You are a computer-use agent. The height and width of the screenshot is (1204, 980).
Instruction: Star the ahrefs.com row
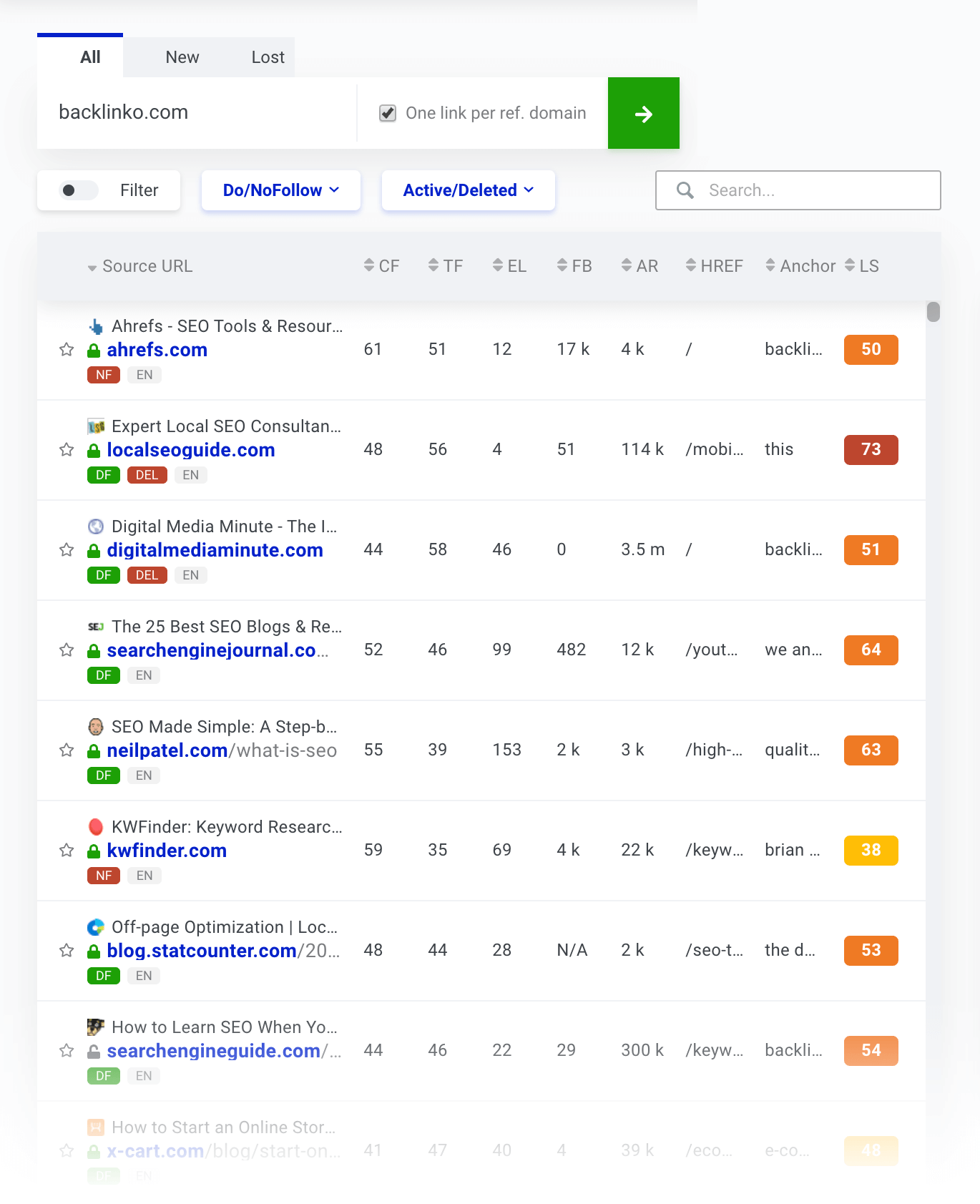(67, 350)
